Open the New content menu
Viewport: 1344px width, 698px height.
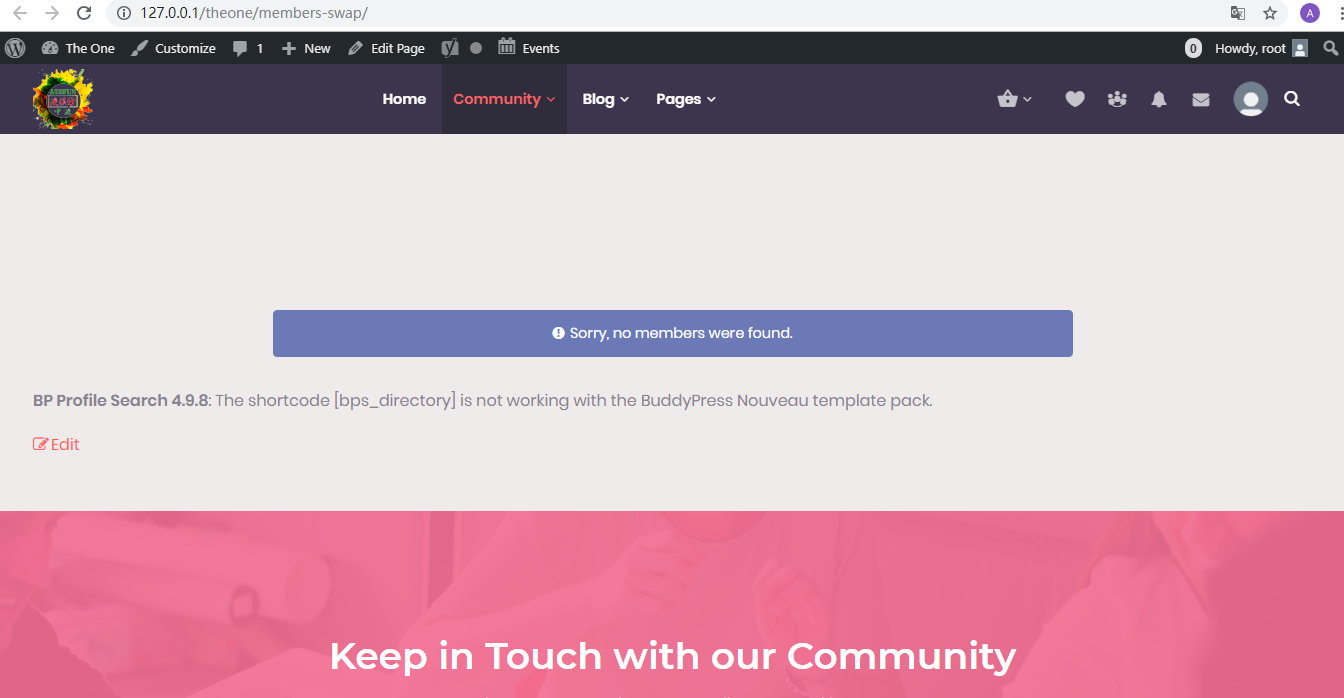click(x=306, y=48)
